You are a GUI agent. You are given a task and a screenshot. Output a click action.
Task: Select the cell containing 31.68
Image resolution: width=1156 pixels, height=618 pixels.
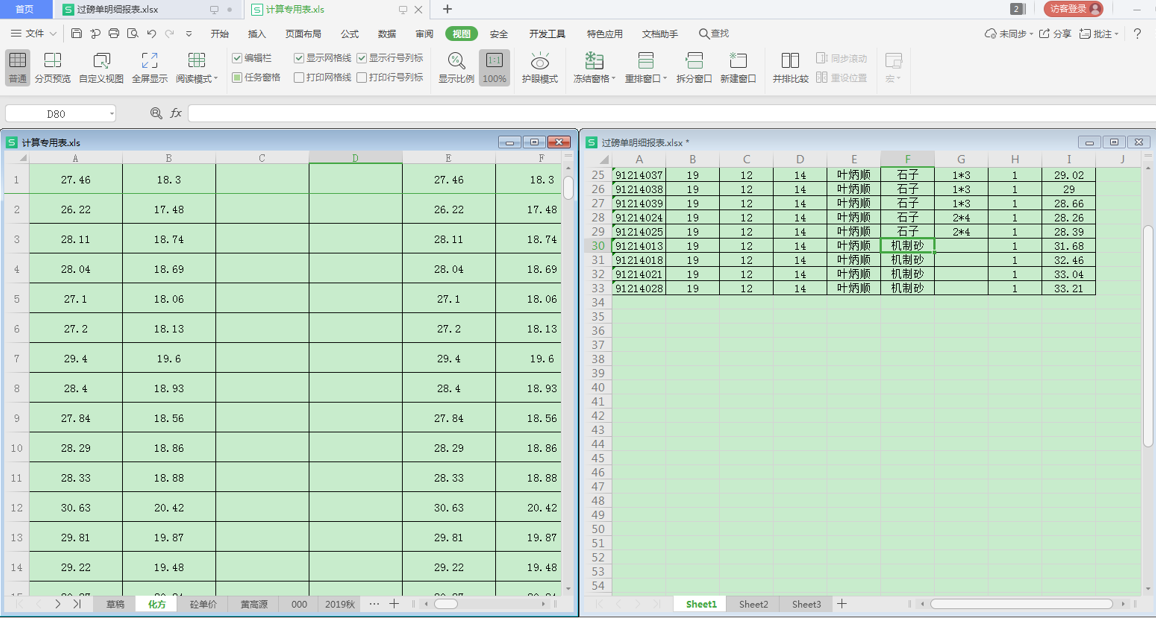point(1068,246)
